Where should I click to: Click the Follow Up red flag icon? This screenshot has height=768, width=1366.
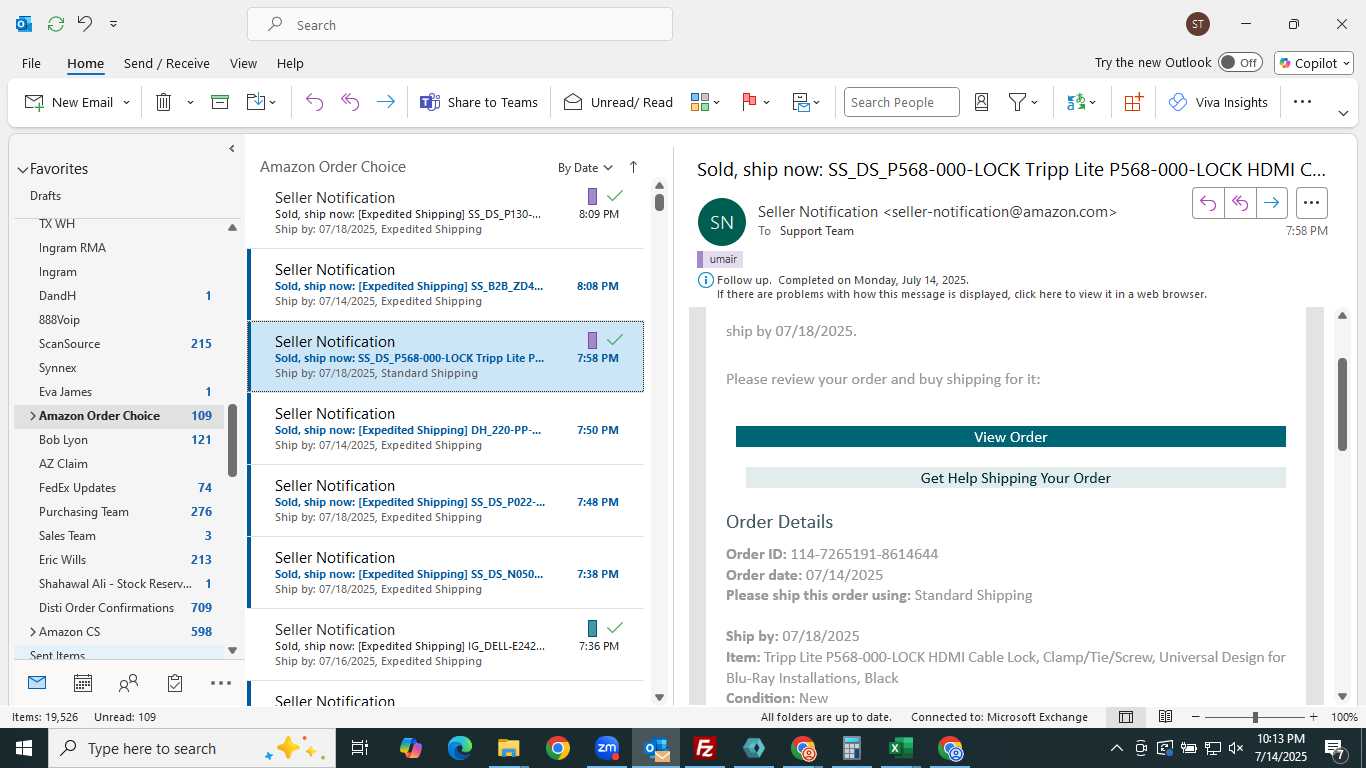(x=749, y=102)
